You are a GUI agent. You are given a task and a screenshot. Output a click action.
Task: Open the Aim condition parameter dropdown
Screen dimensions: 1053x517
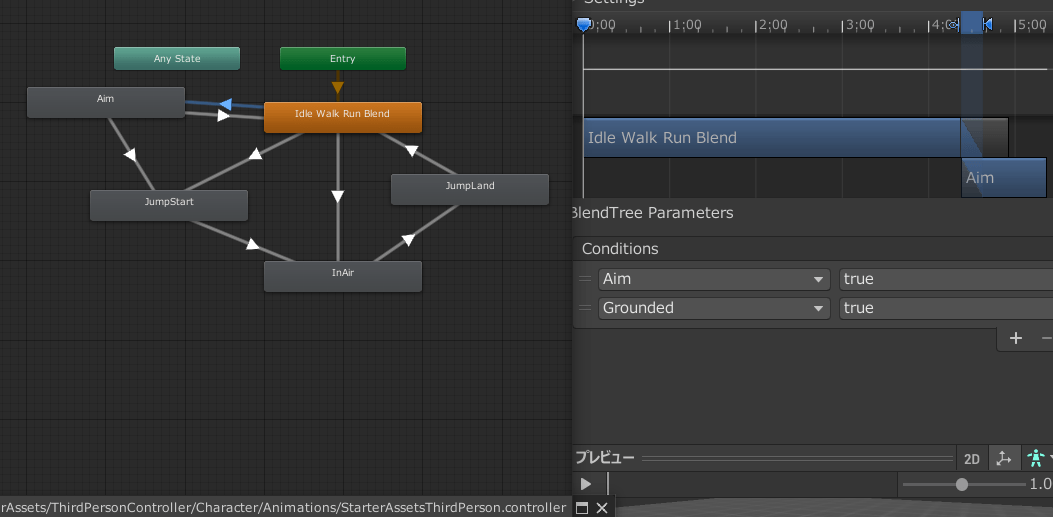[714, 279]
